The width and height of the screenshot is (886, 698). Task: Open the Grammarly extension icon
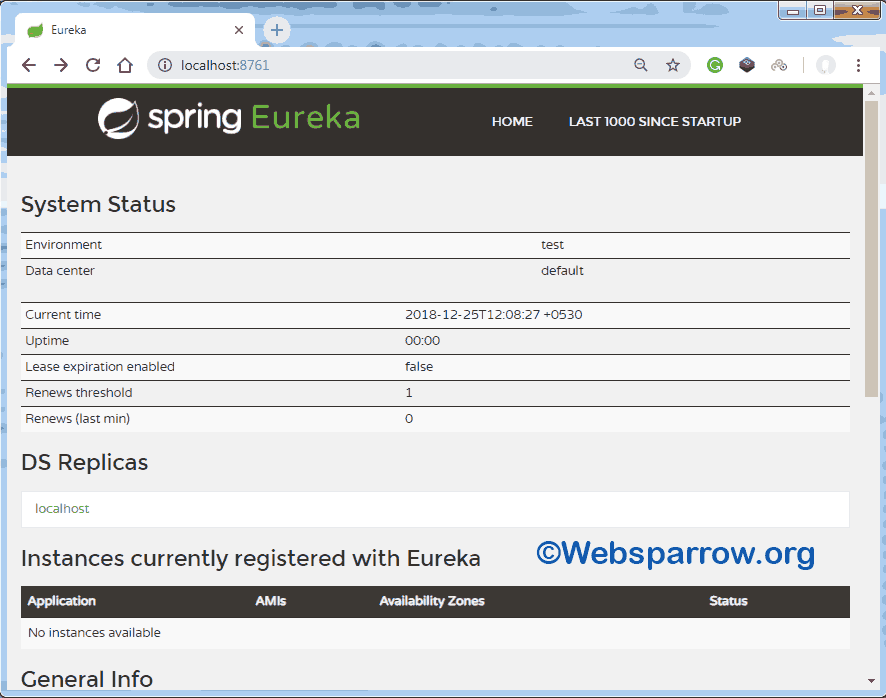pyautogui.click(x=715, y=66)
